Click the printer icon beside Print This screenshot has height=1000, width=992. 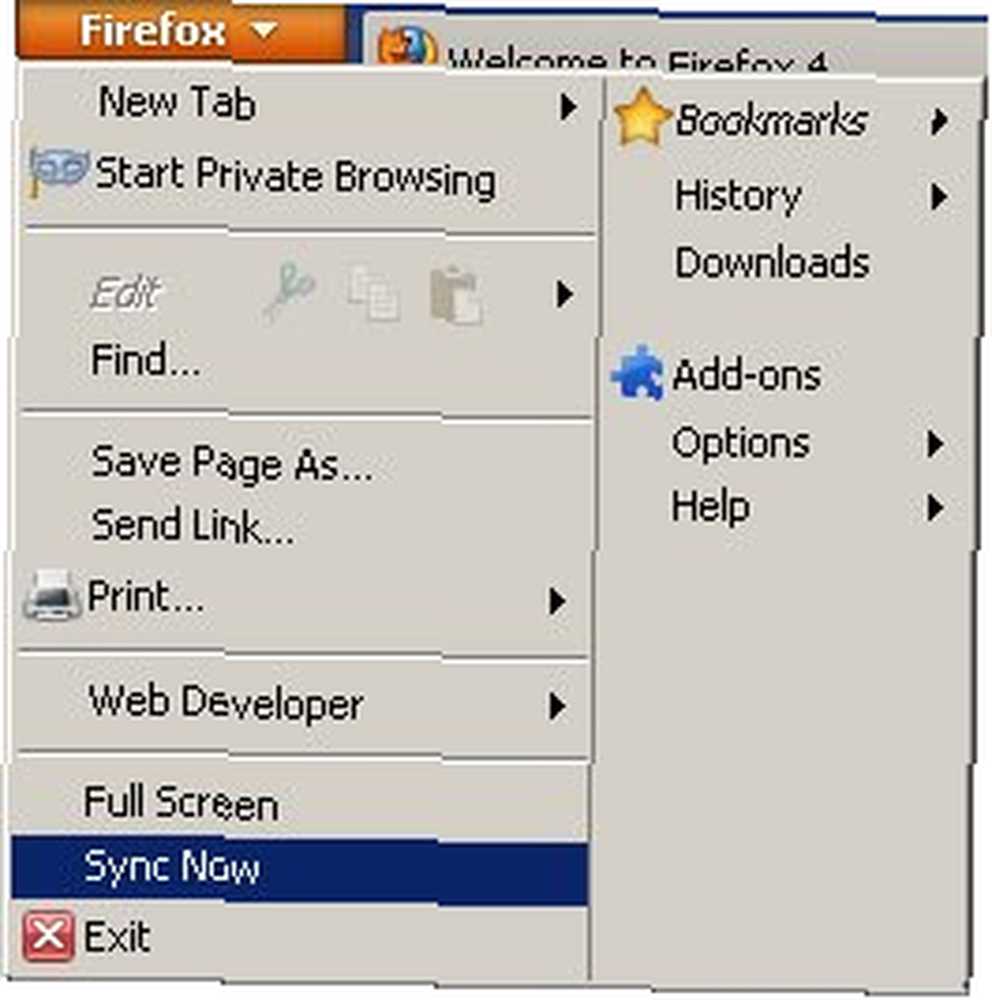click(x=52, y=595)
